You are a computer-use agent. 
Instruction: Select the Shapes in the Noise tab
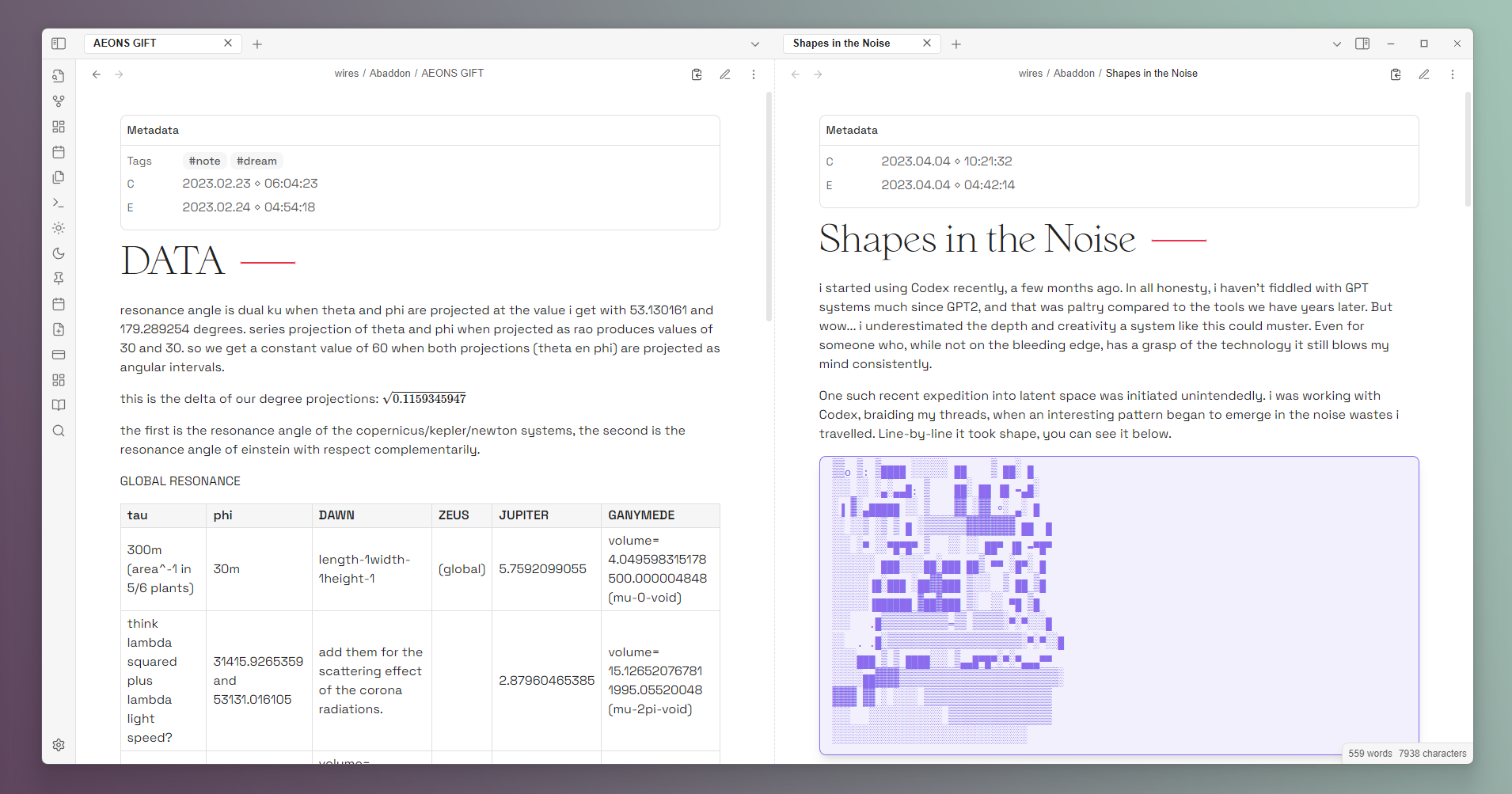pos(841,43)
